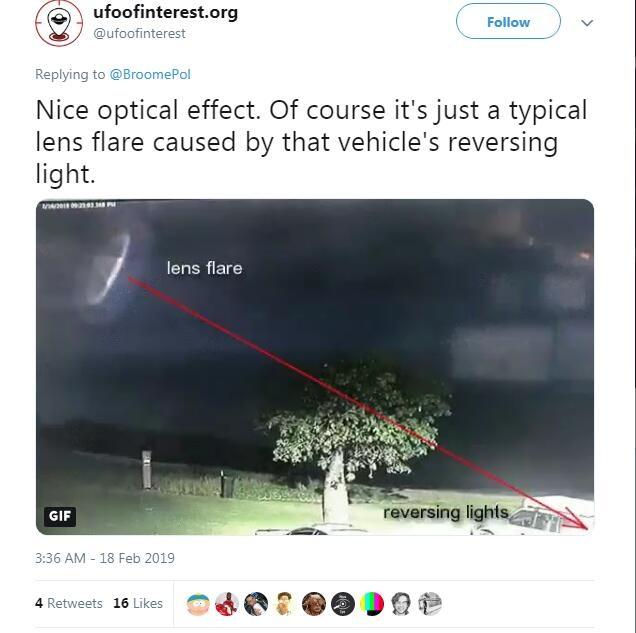Open the Cartman cartoon avatar liker

point(198,604)
